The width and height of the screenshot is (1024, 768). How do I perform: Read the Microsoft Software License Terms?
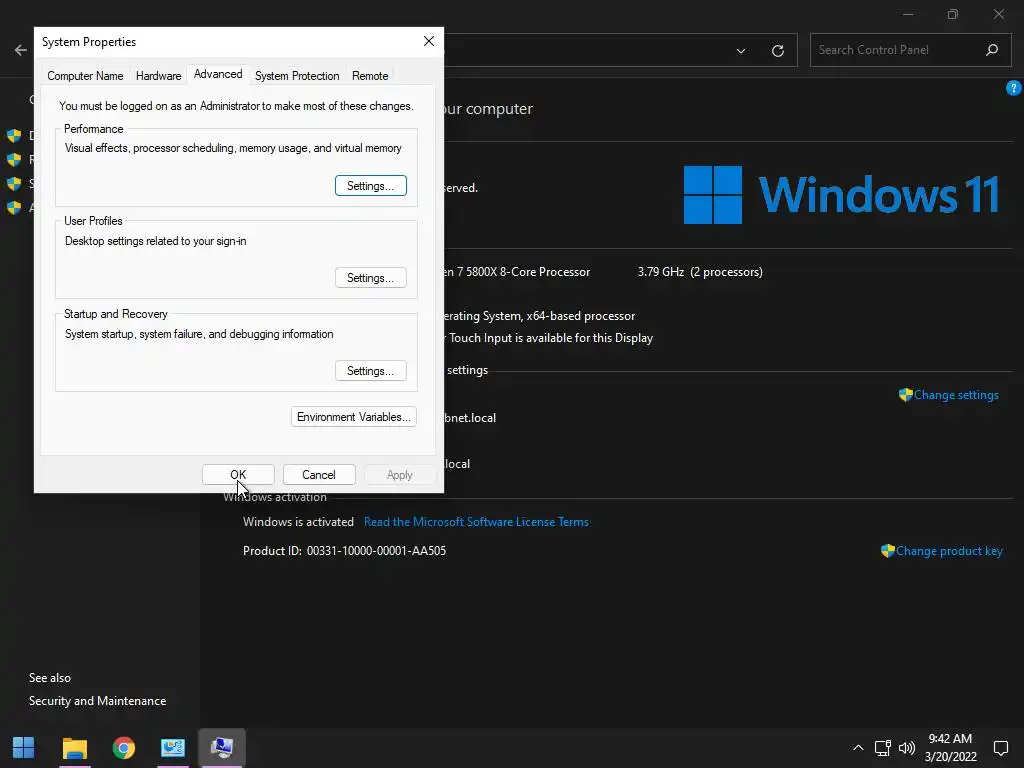coord(476,522)
